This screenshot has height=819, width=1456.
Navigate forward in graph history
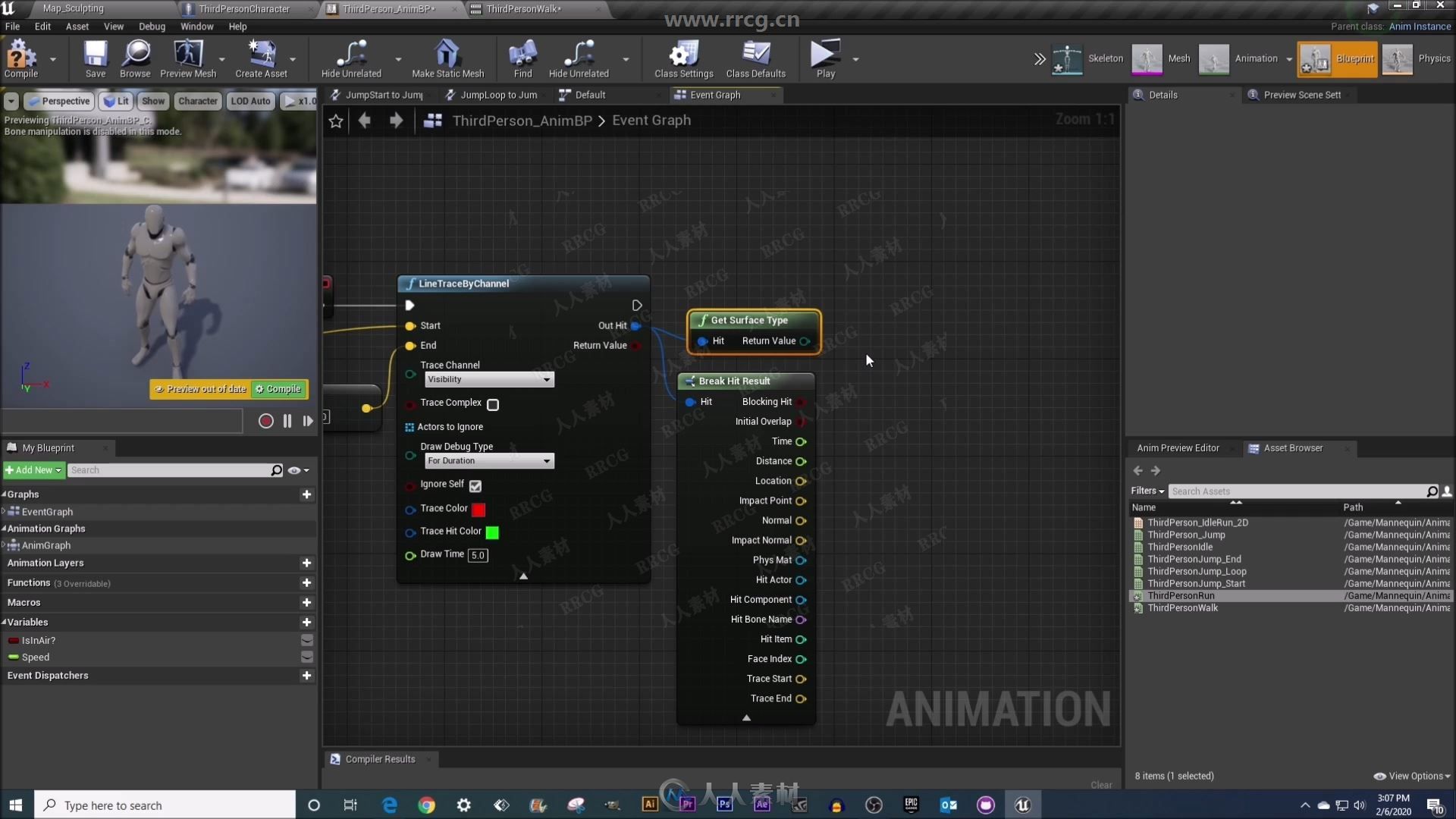click(x=396, y=121)
